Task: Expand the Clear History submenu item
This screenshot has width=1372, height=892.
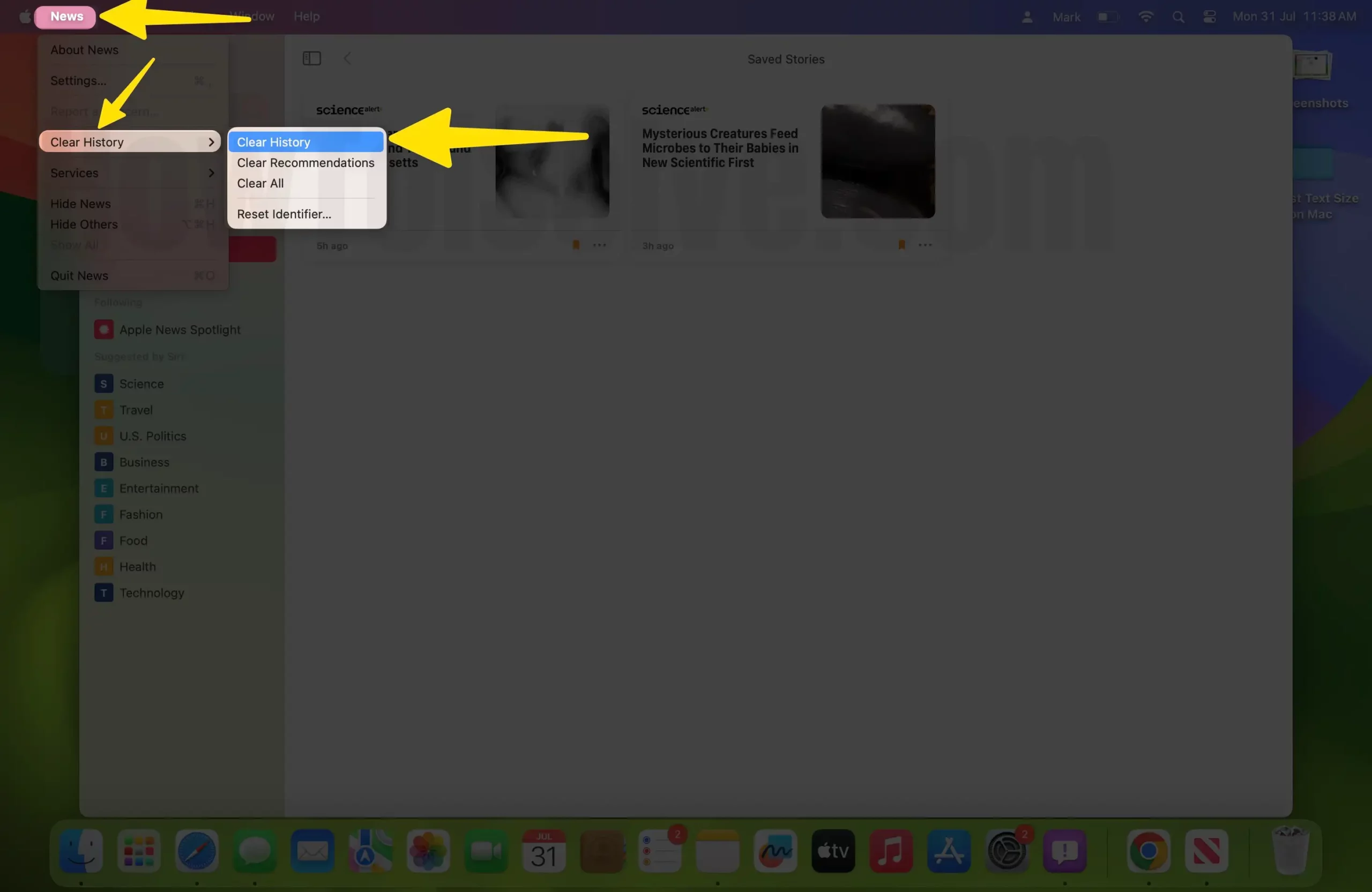Action: coord(130,142)
